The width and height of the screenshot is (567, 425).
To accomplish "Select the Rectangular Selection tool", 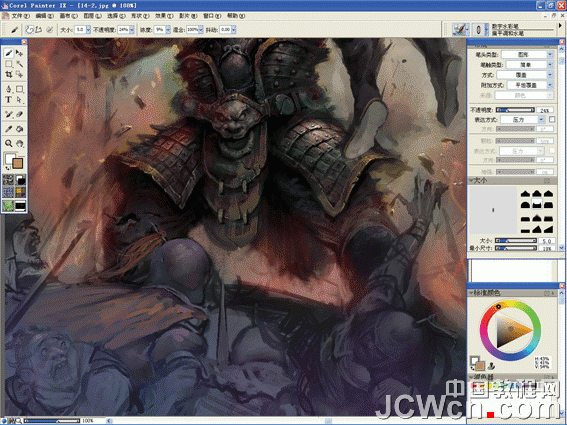I will (x=9, y=64).
